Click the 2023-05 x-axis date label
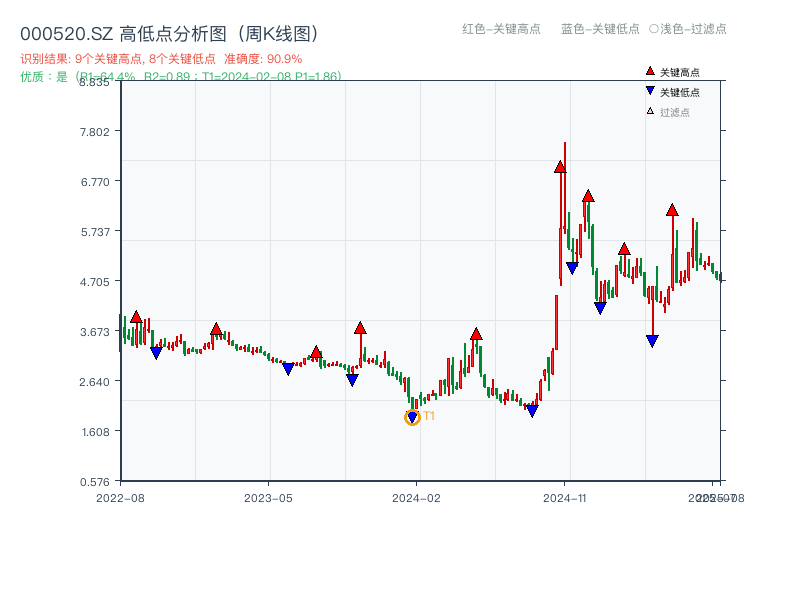This screenshot has width=800, height=600. (x=268, y=498)
